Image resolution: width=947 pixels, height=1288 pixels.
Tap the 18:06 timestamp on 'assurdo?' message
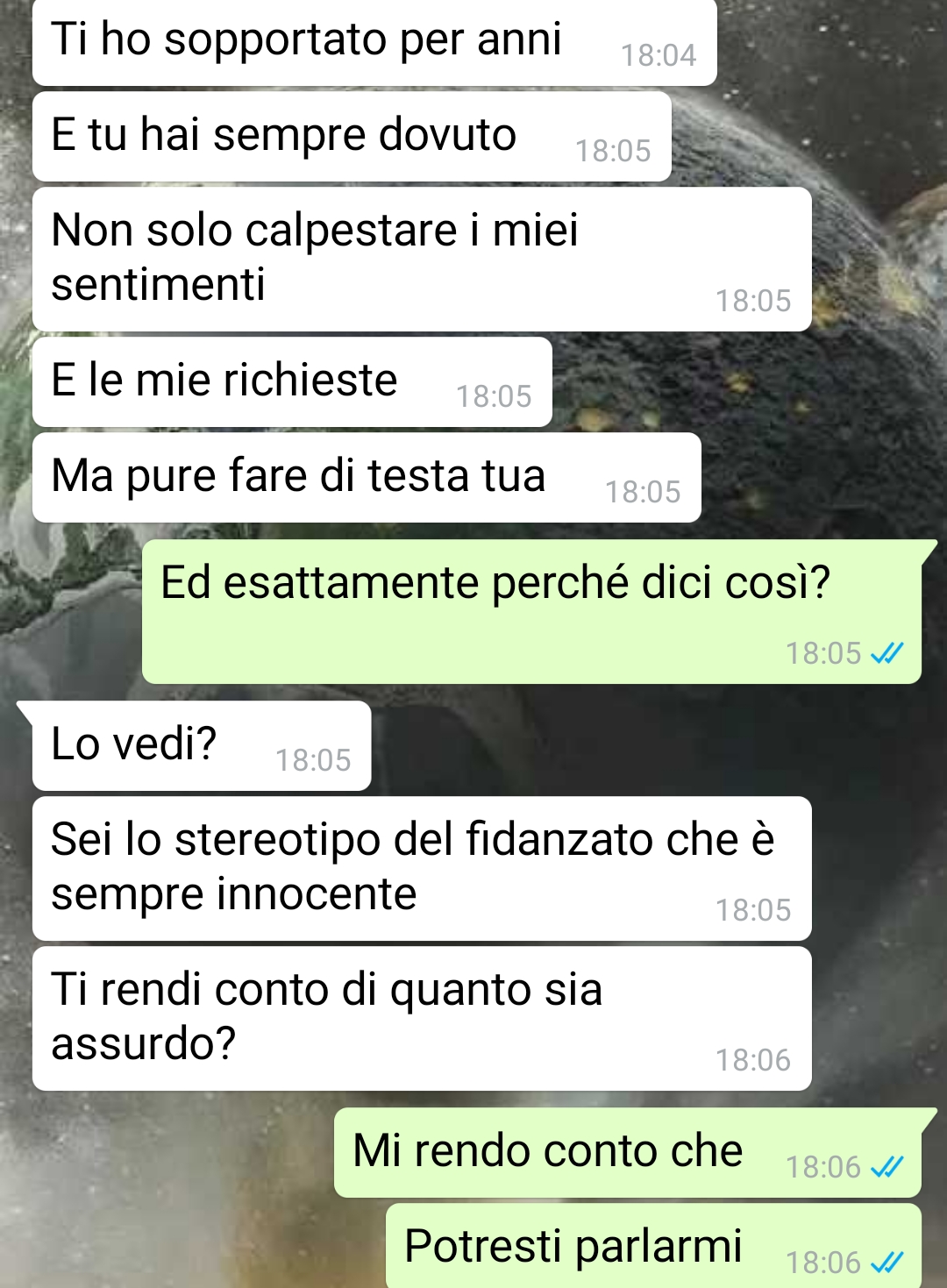pyautogui.click(x=753, y=1061)
